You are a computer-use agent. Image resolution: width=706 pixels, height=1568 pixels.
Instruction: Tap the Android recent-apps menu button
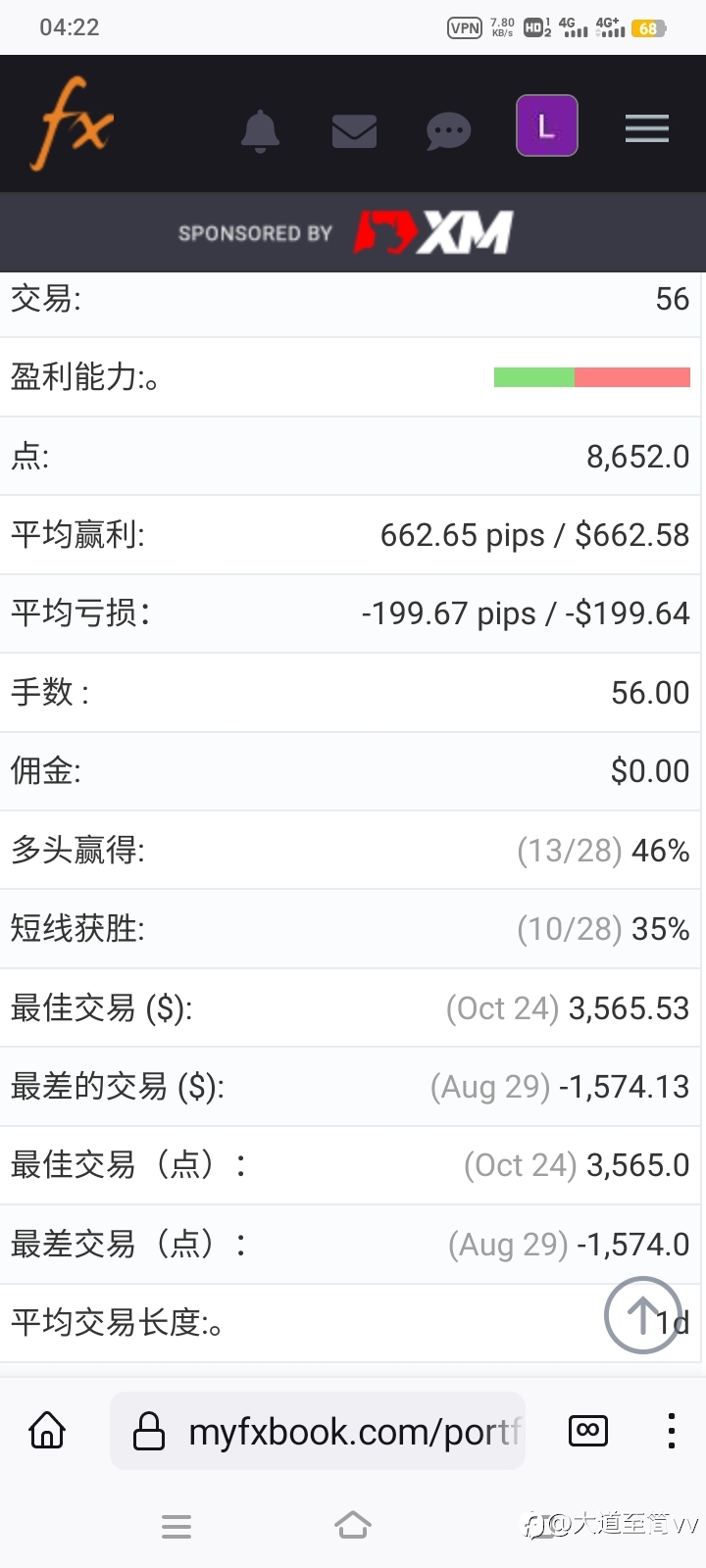pos(176,1526)
